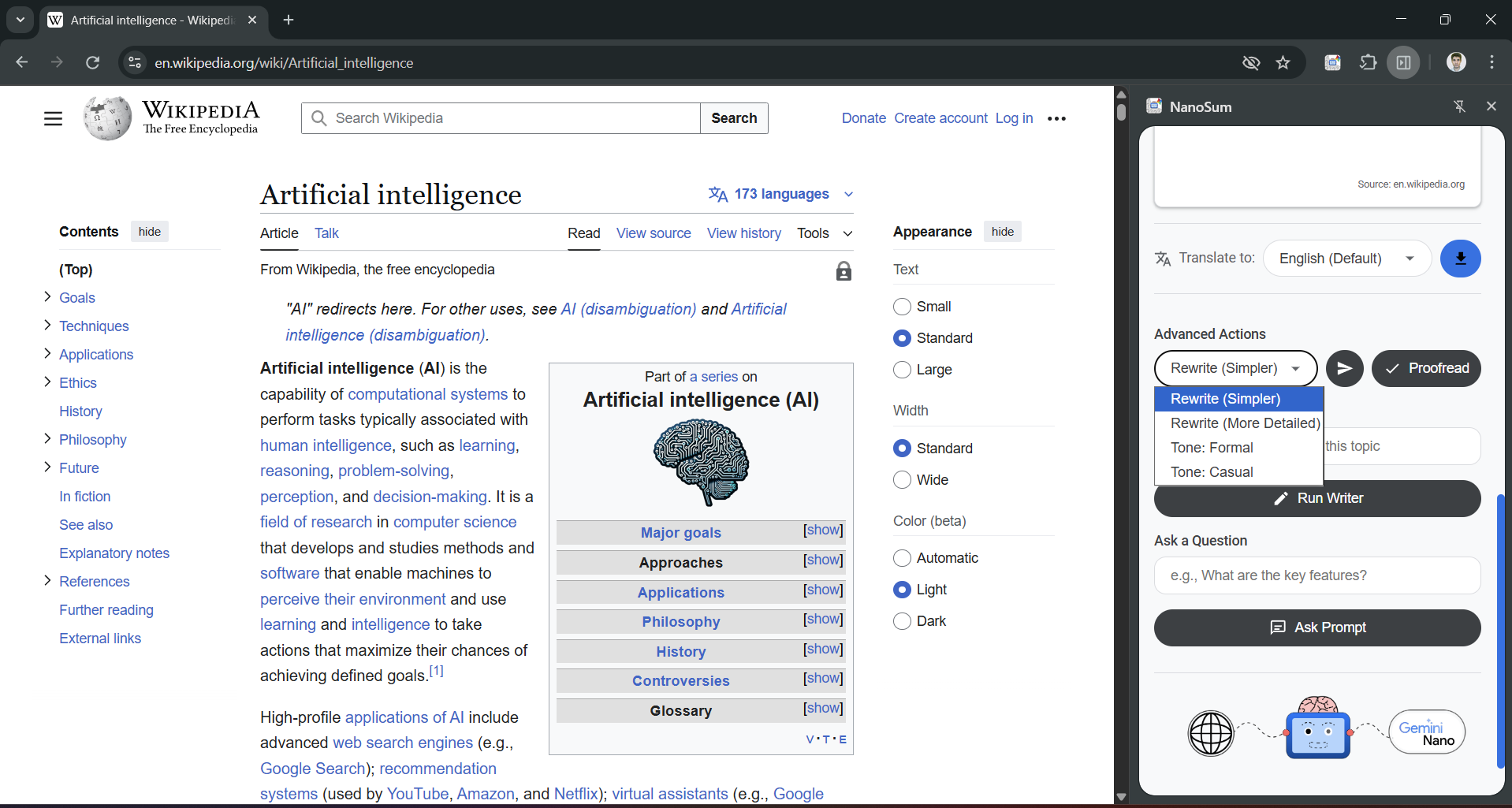The width and height of the screenshot is (1512, 808).
Task: View site information icon in address bar
Action: 135,62
